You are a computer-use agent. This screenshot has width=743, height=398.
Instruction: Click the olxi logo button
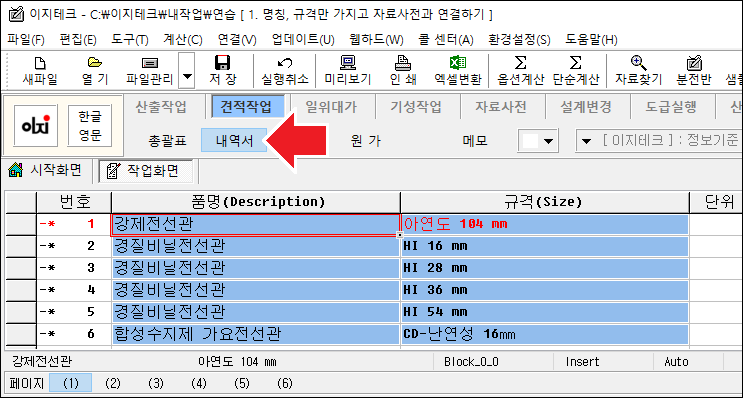[x=36, y=126]
